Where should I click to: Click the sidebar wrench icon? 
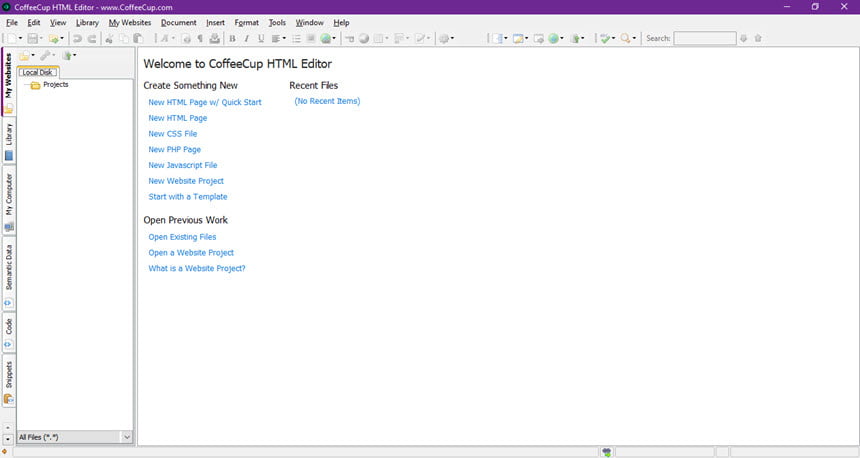[46, 56]
